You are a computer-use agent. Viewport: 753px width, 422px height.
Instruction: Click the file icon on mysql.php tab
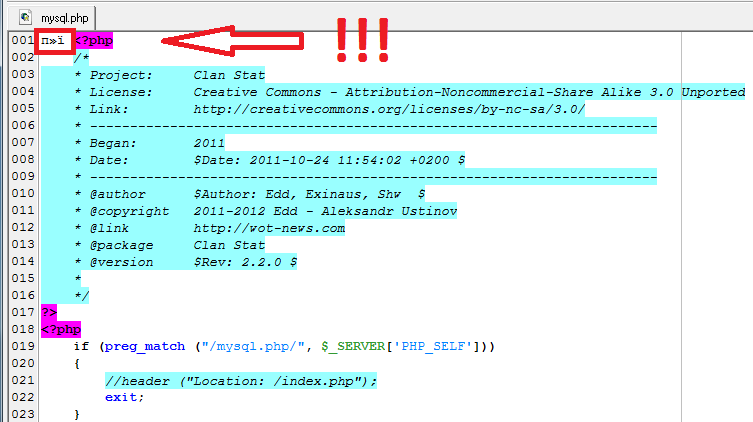point(25,16)
